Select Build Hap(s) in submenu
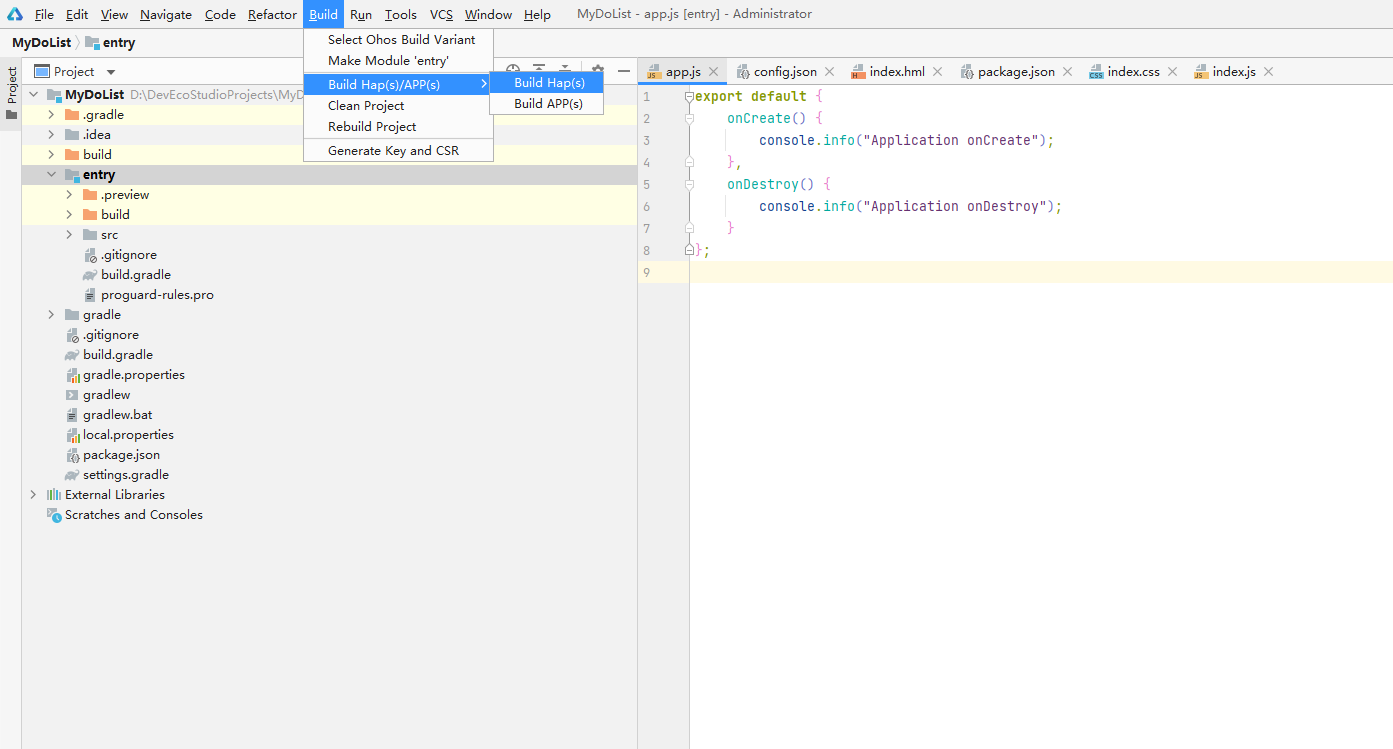Viewport: 1393px width, 749px height. click(546, 83)
